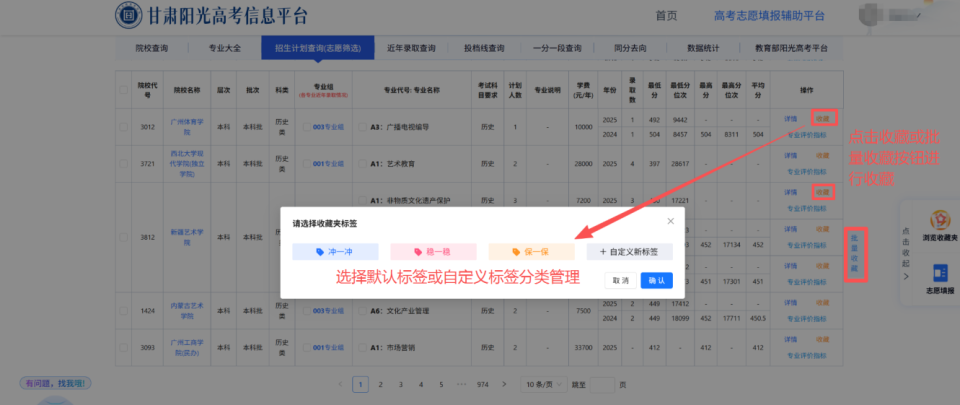
Task: Go to page 3 in pagination
Action: [400, 384]
